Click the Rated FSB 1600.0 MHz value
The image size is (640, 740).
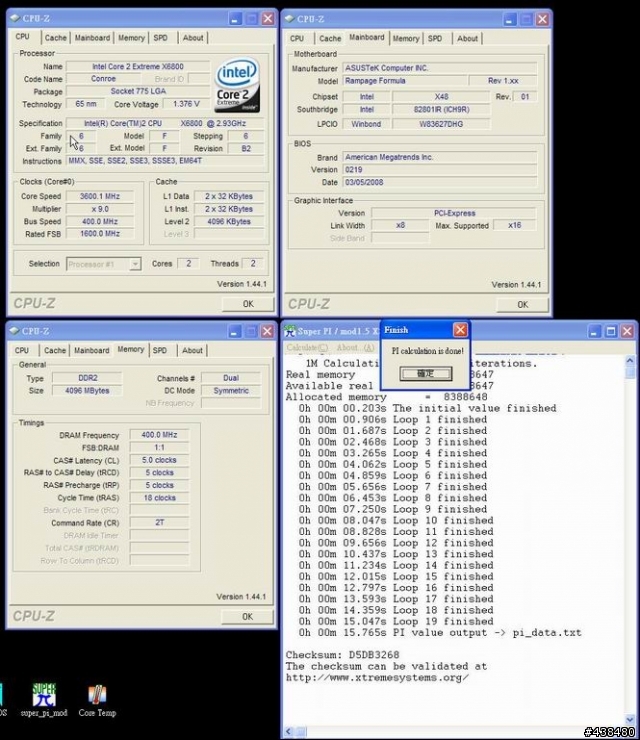[x=100, y=234]
